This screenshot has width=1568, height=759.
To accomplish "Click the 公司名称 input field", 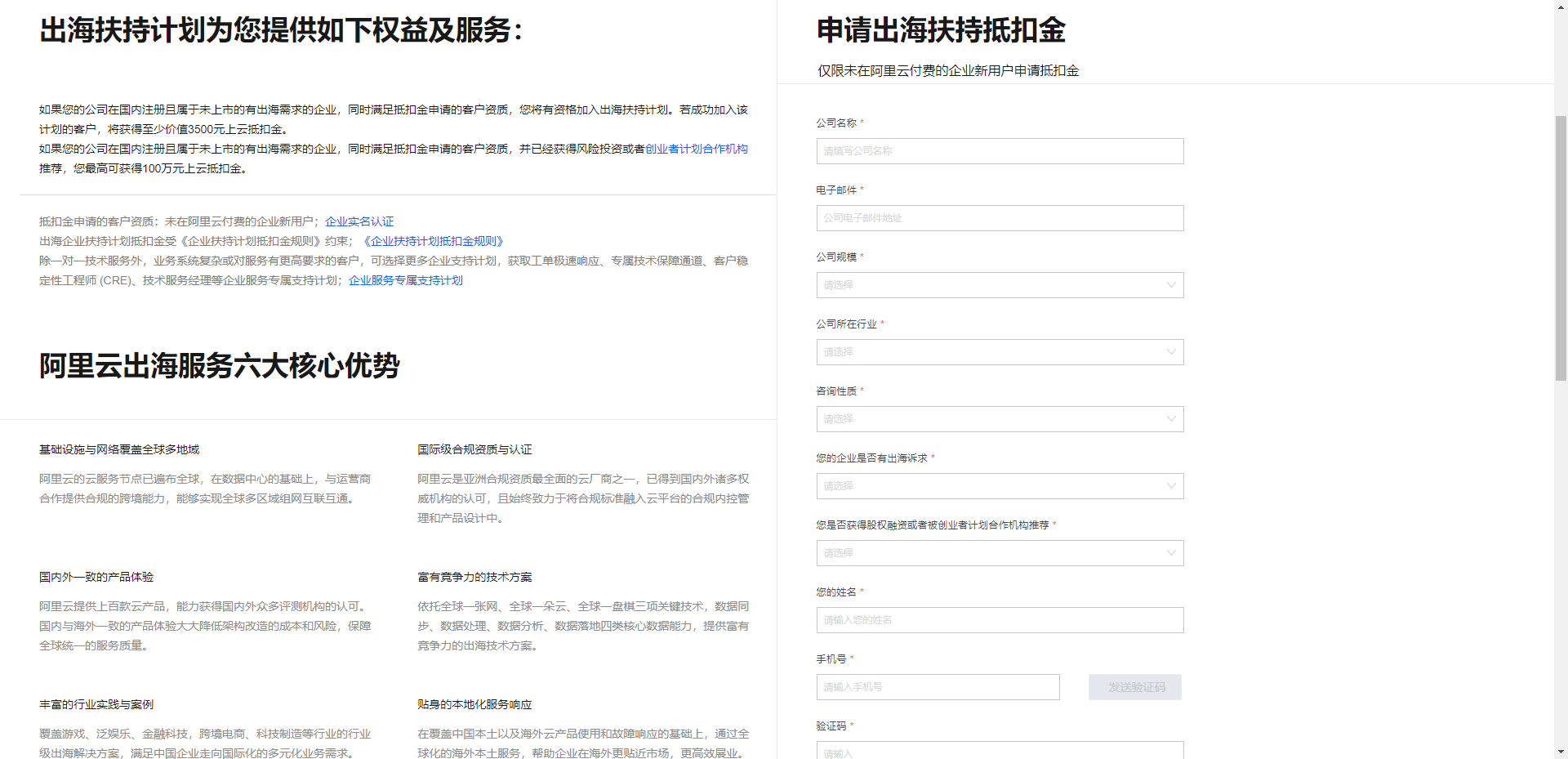I will 1000,151.
